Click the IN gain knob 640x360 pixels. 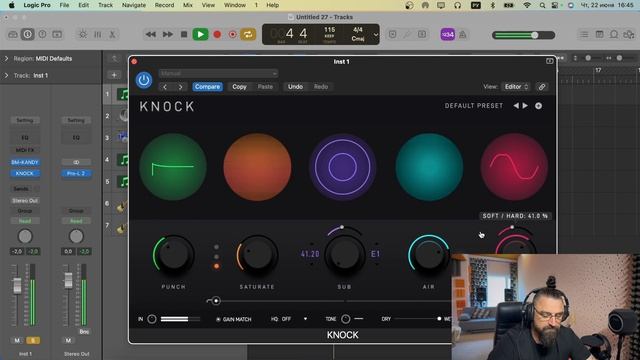152,319
